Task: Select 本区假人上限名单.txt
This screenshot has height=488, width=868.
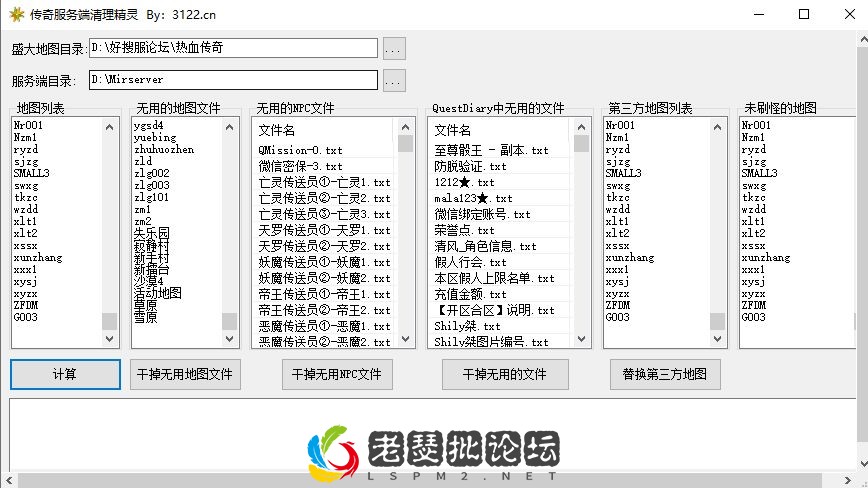Action: pyautogui.click(x=494, y=278)
